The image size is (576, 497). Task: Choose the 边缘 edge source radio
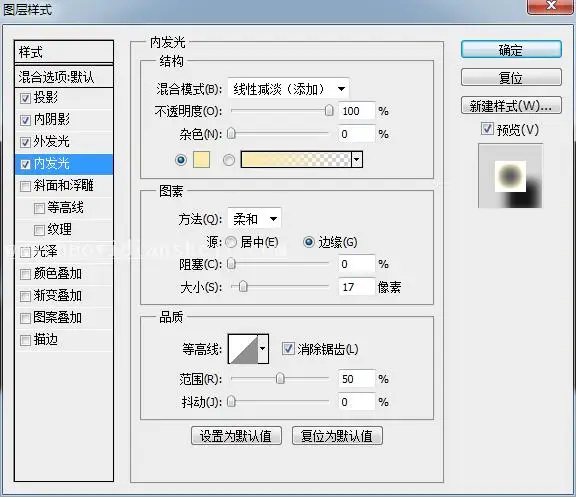coord(309,242)
